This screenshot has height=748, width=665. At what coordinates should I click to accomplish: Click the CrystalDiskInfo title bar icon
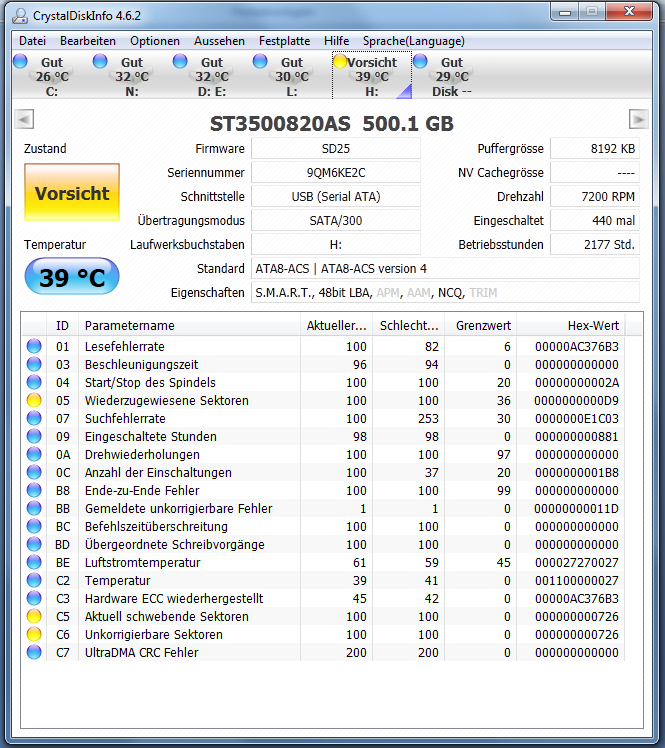coord(21,16)
